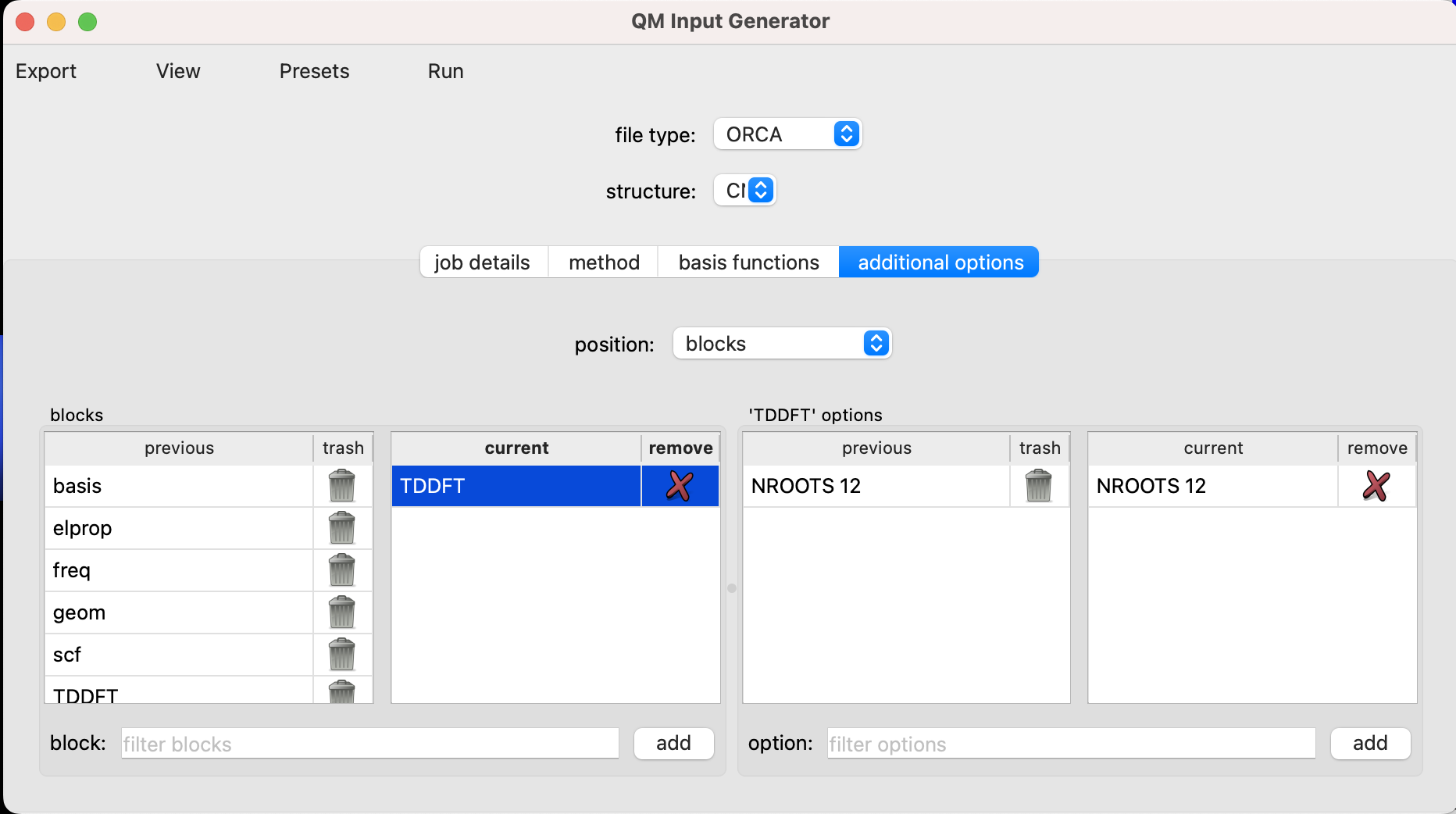Focus the filter blocks input field
1456x814 pixels.
pyautogui.click(x=370, y=744)
